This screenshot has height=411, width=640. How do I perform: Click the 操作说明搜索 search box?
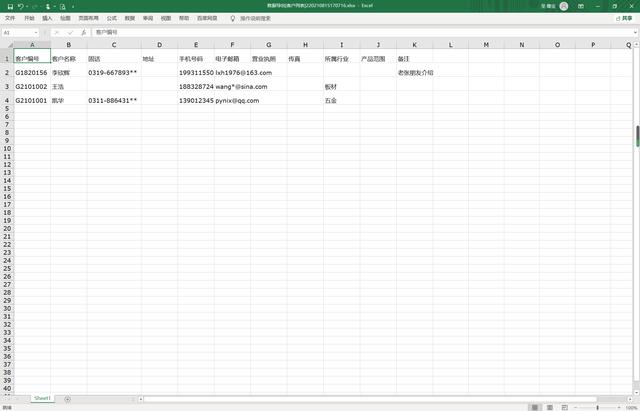tap(255, 18)
